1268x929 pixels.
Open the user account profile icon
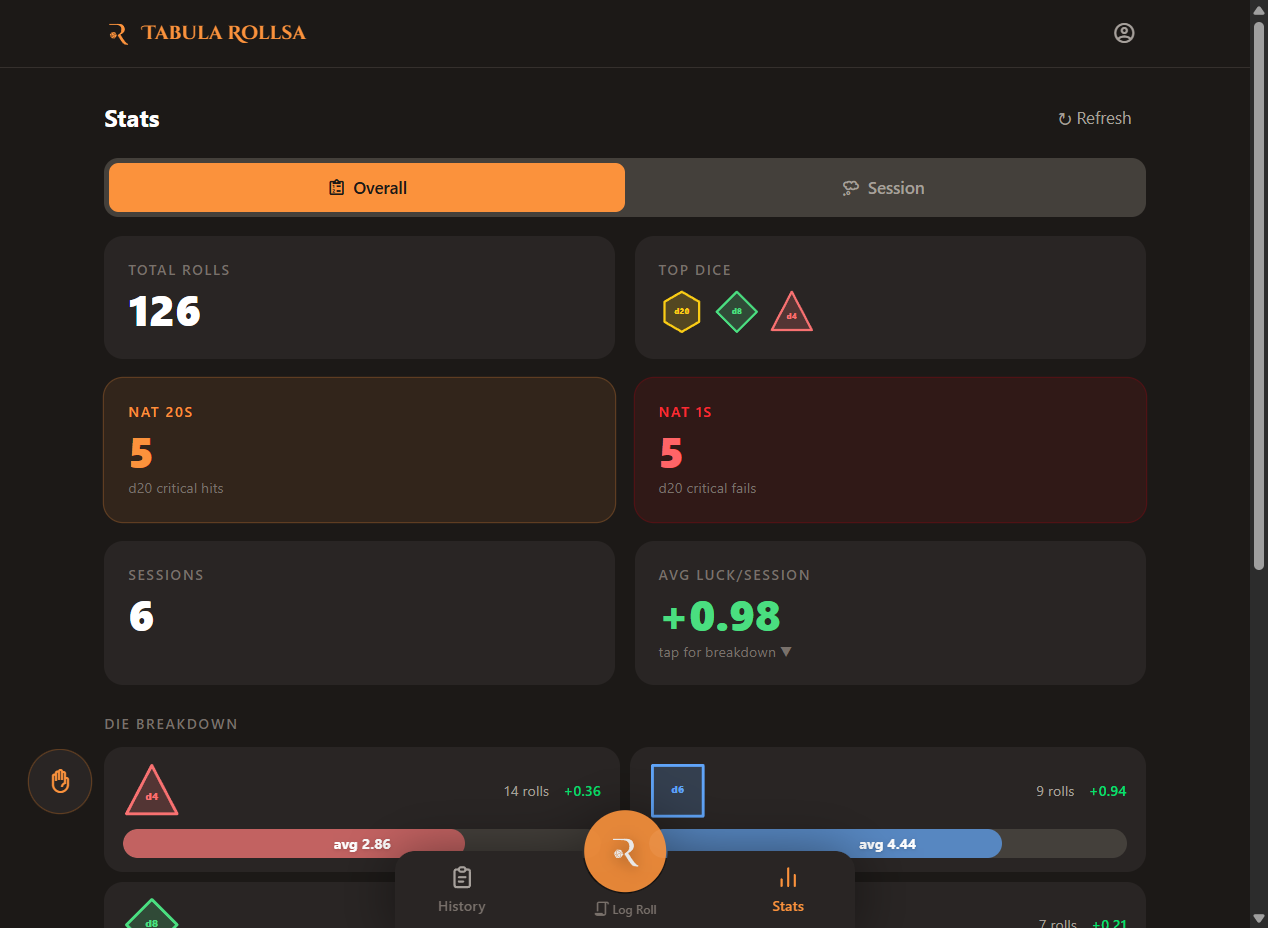[x=1124, y=33]
